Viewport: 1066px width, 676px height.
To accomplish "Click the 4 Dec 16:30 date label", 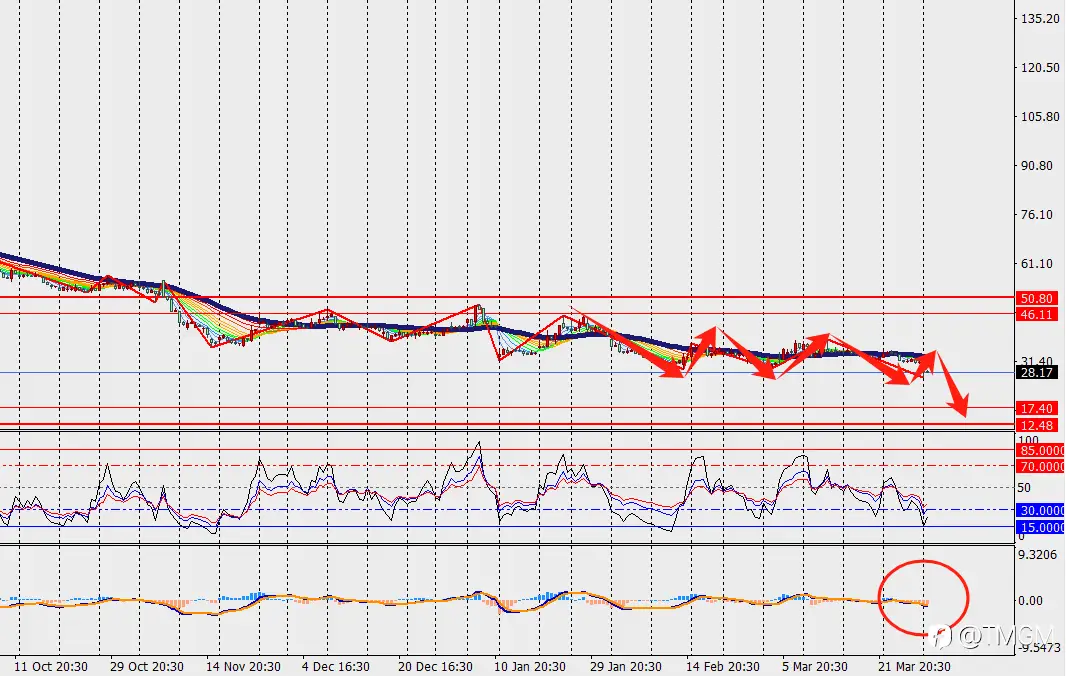I will [x=336, y=666].
